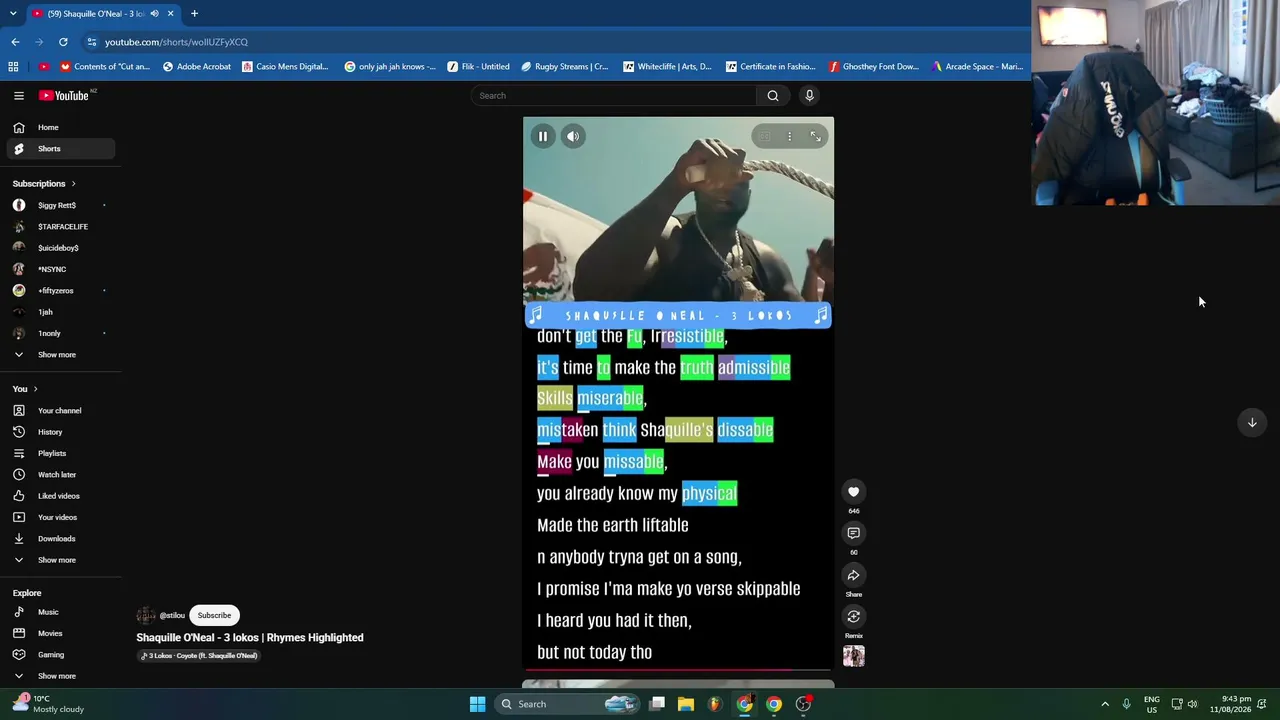
Task: Open taskbar volume control
Action: point(1192,704)
